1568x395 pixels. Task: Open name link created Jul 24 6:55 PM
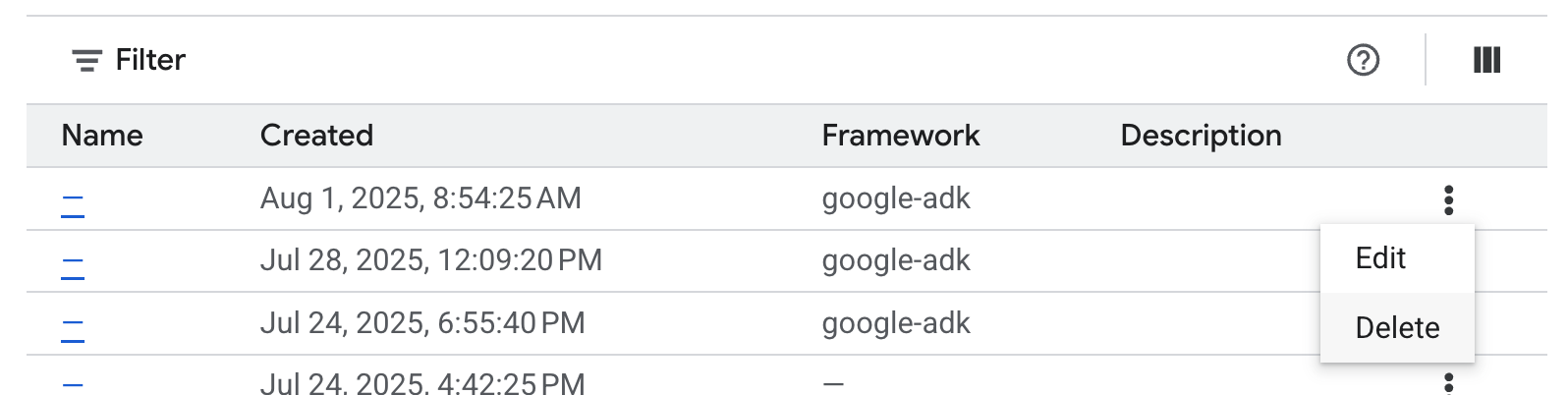73,330
